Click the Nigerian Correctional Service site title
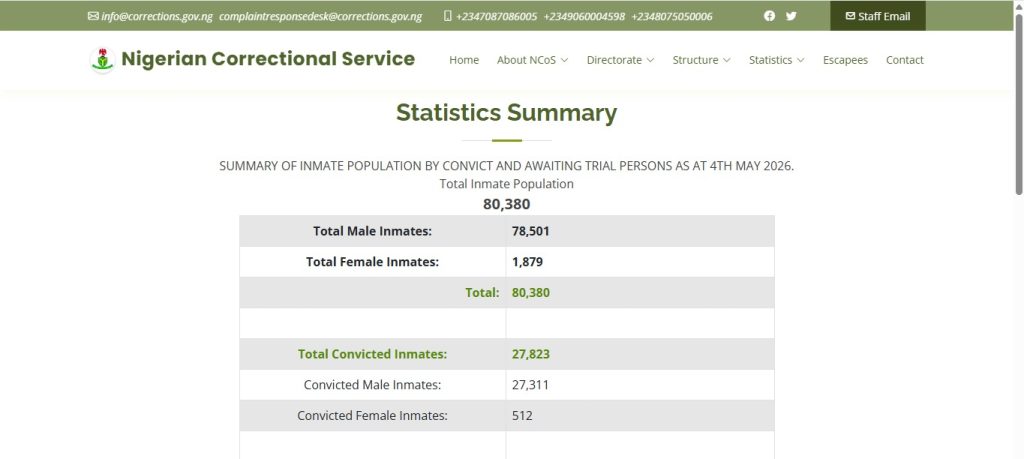This screenshot has width=1024, height=459. pyautogui.click(x=268, y=59)
